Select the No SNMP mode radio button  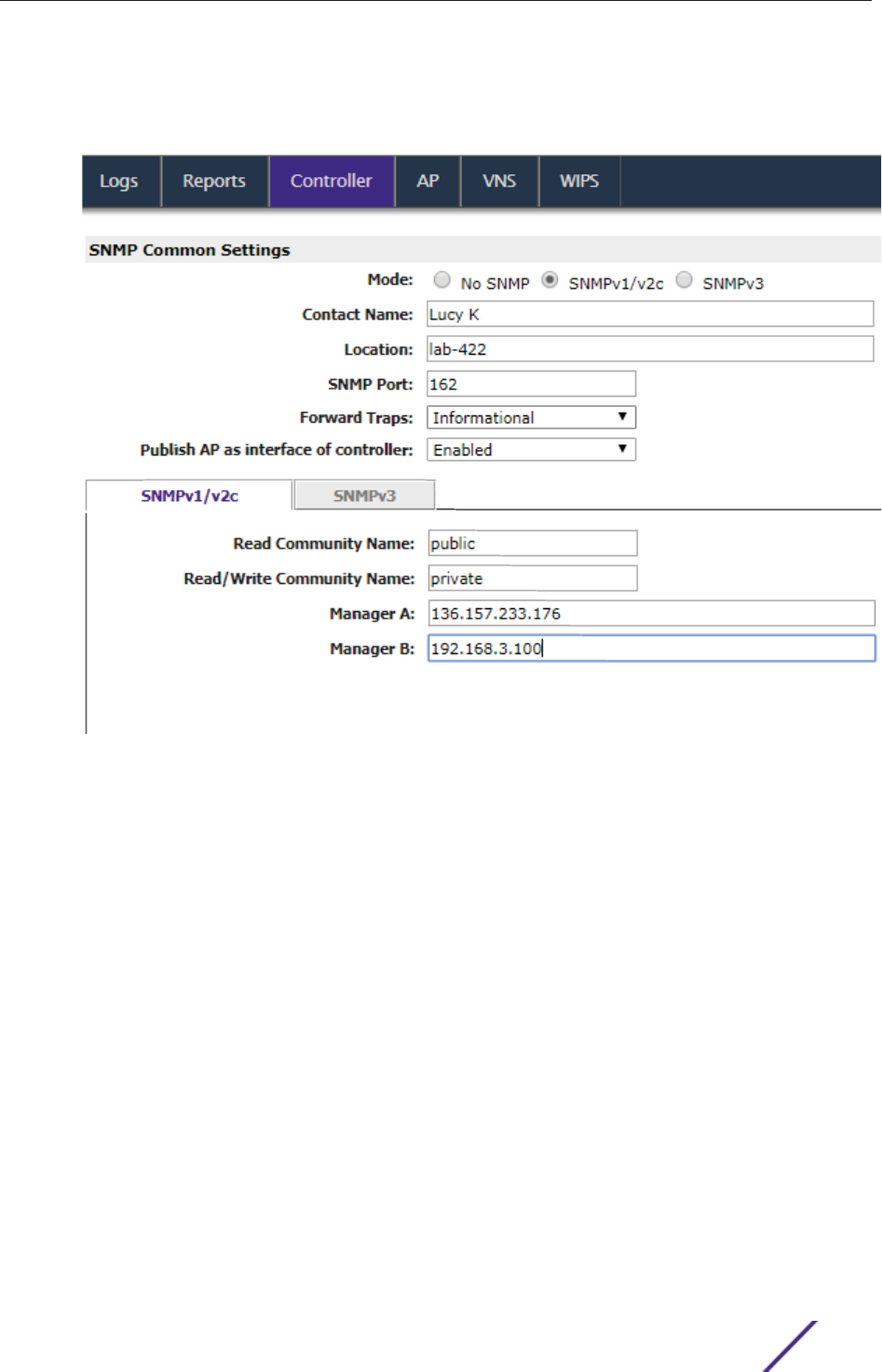(x=442, y=280)
